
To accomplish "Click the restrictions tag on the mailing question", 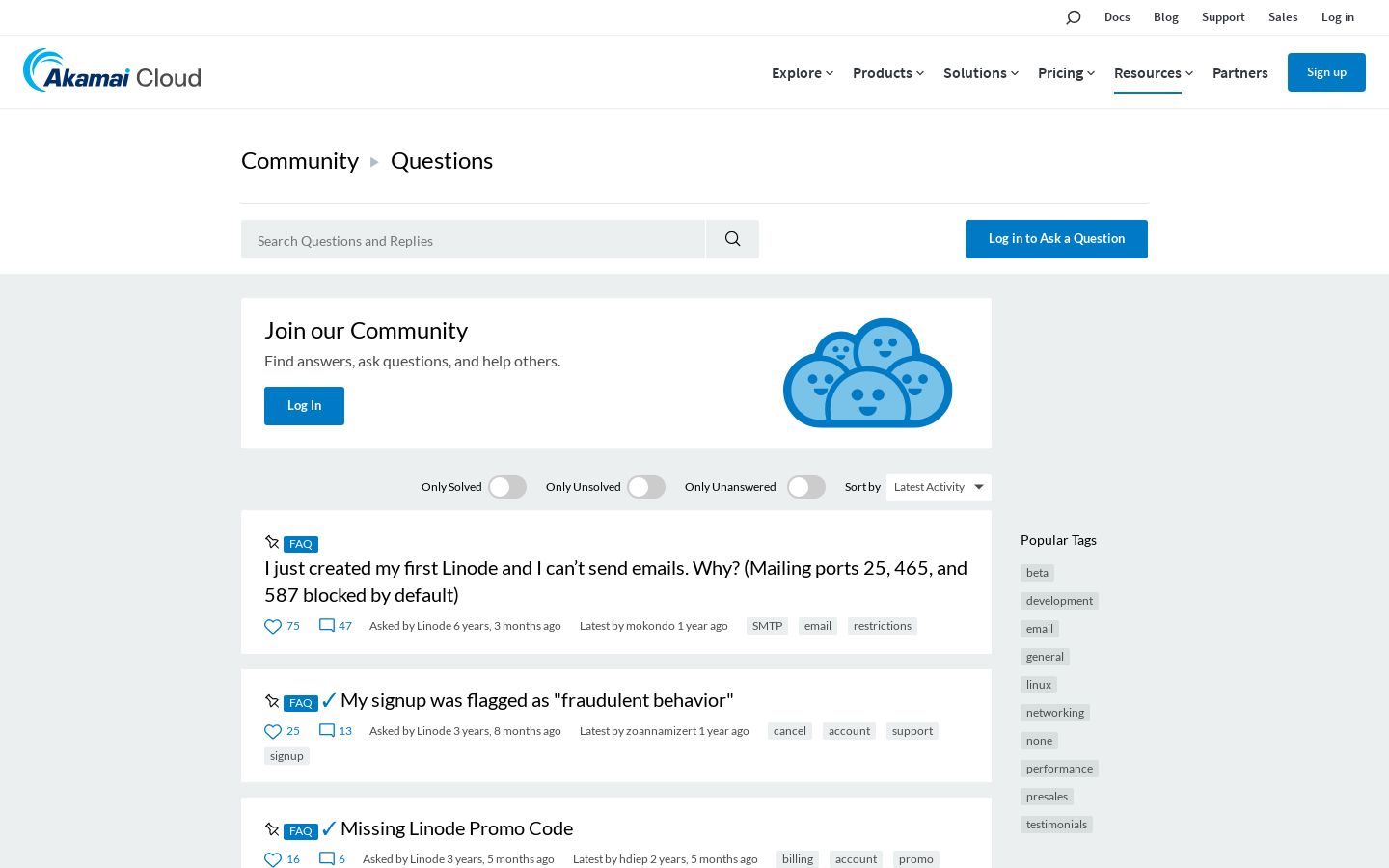I will (x=883, y=626).
